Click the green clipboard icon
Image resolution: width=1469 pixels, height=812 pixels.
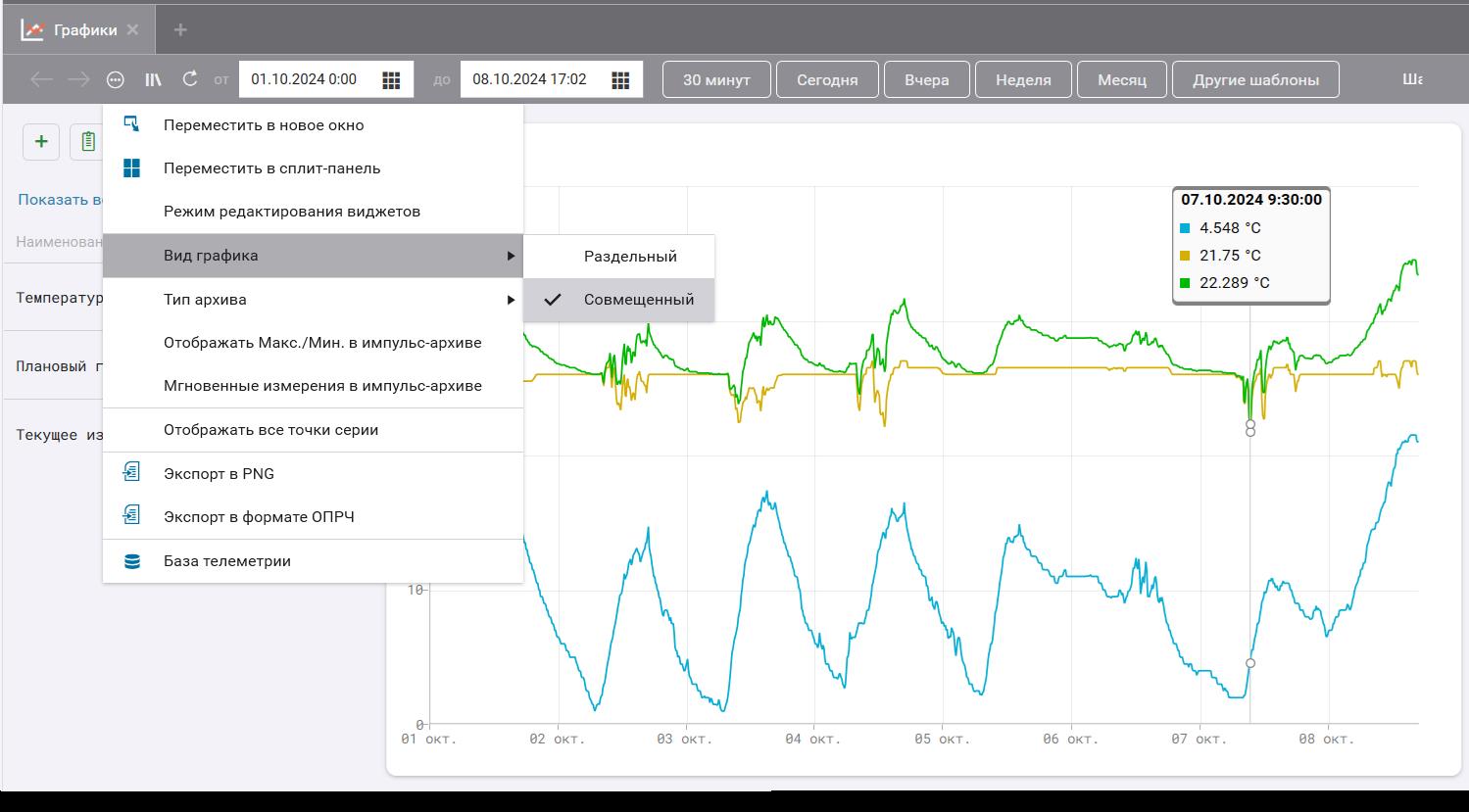tap(88, 142)
